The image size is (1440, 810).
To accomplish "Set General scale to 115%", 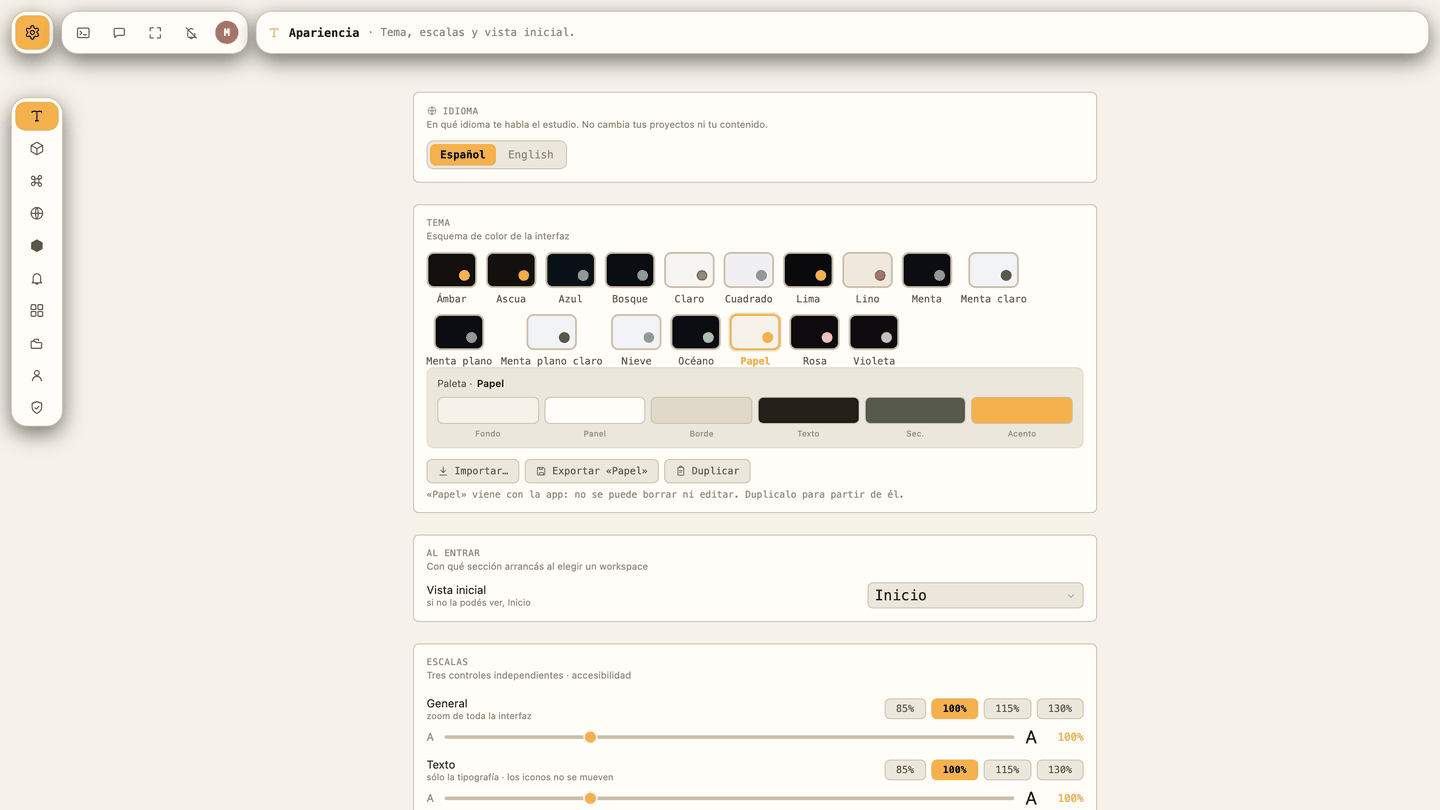I will click(x=1007, y=709).
